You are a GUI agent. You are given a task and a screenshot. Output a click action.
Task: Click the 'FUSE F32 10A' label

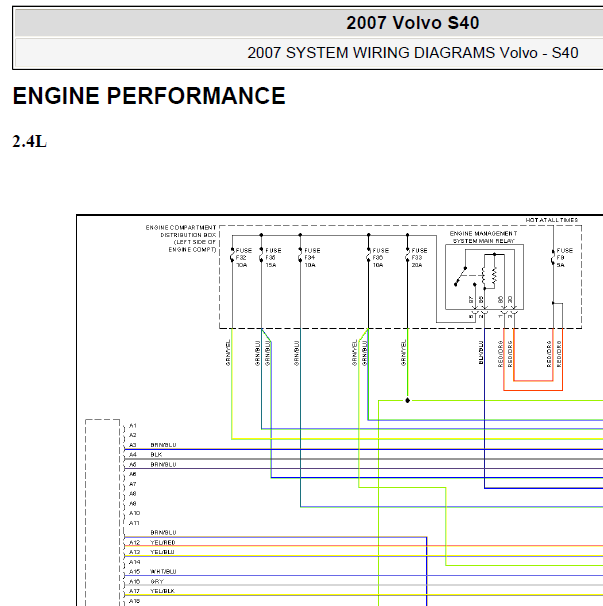click(x=244, y=258)
